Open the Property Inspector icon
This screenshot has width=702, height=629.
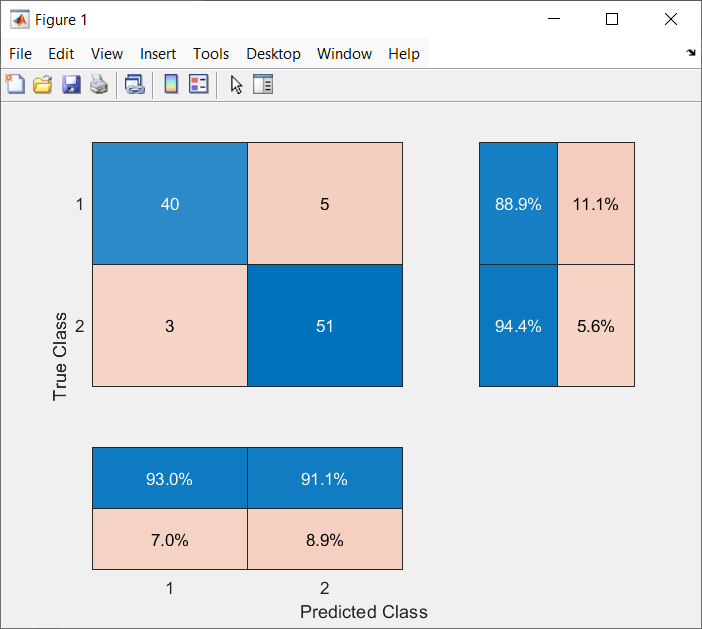[x=263, y=84]
